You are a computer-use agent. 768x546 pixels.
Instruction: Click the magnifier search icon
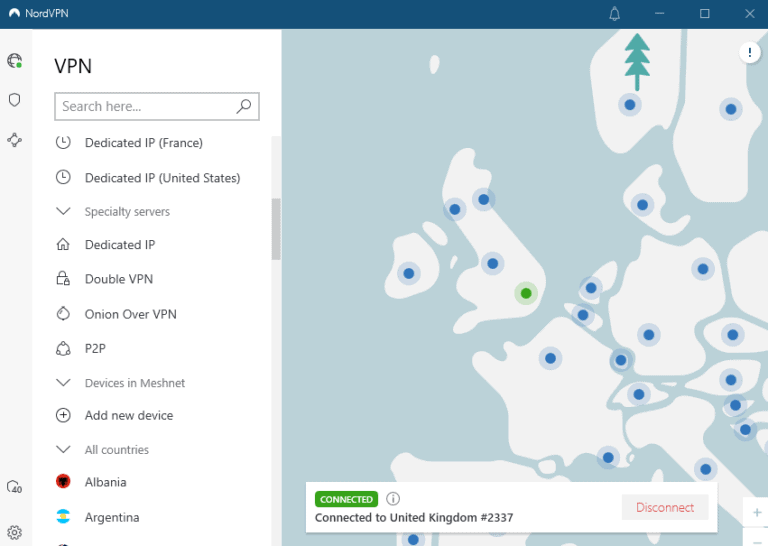click(243, 106)
